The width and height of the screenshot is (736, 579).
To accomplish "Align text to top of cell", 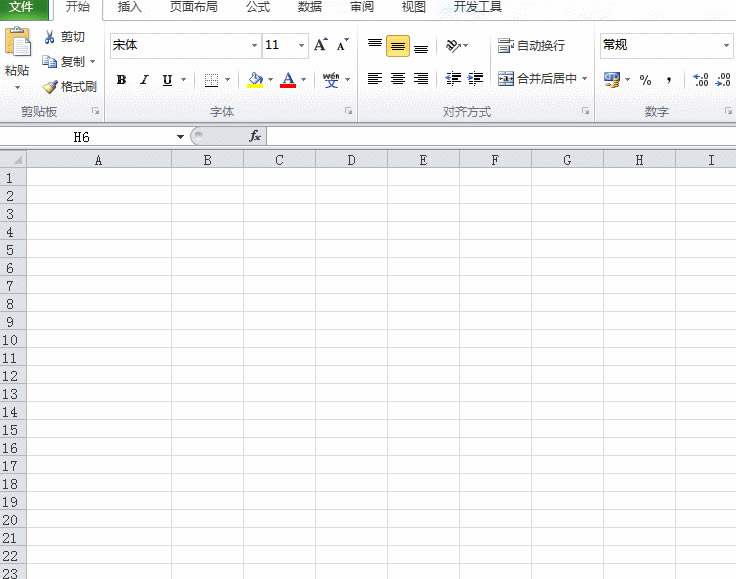I will point(375,46).
